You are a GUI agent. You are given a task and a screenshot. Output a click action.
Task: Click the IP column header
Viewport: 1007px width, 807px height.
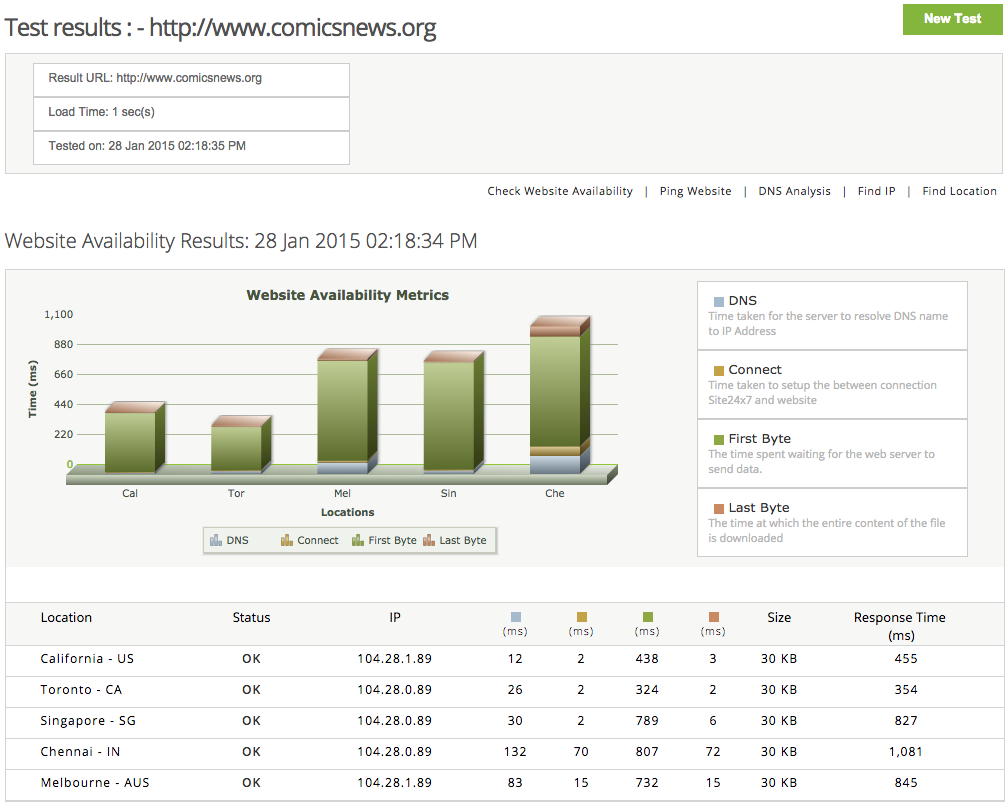pos(395,618)
